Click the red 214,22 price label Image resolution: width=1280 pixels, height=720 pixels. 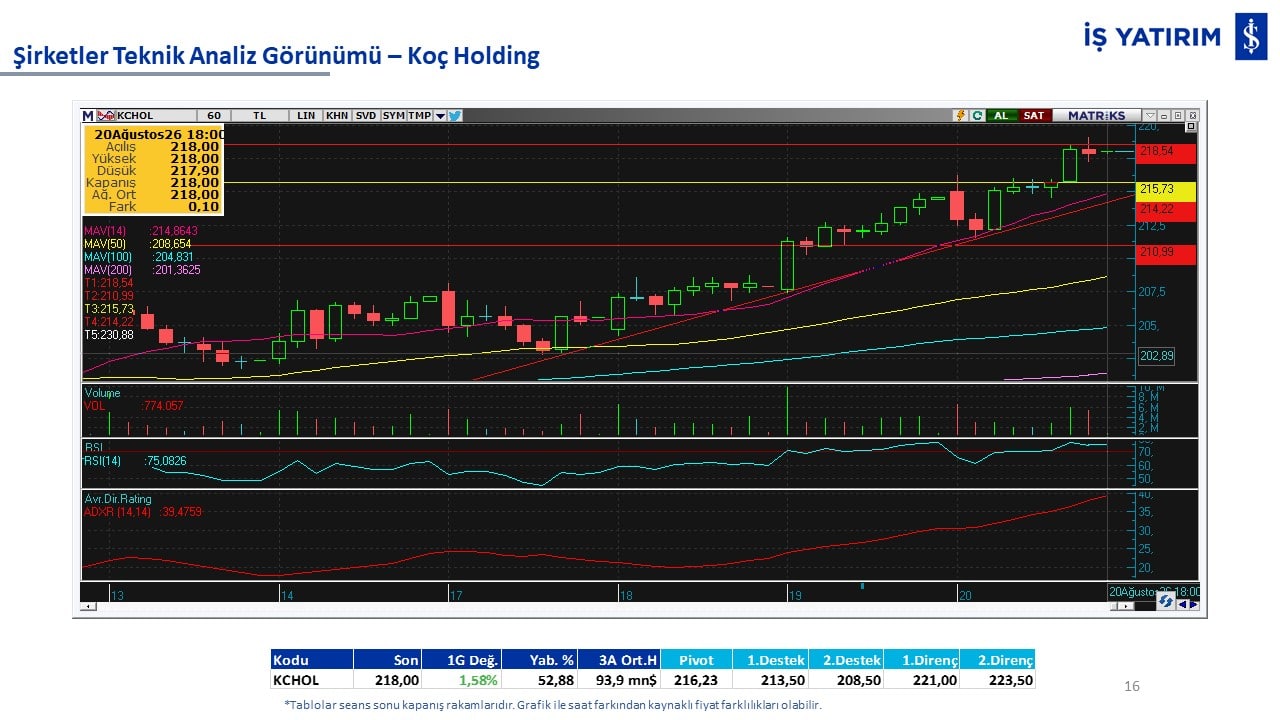click(1166, 210)
